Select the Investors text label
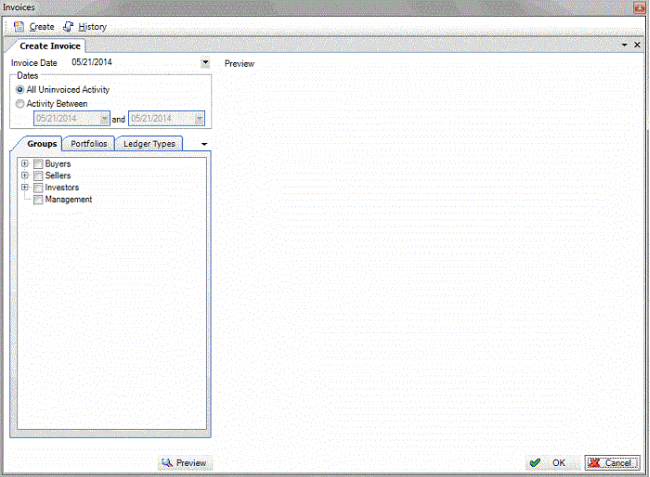 click(62, 188)
